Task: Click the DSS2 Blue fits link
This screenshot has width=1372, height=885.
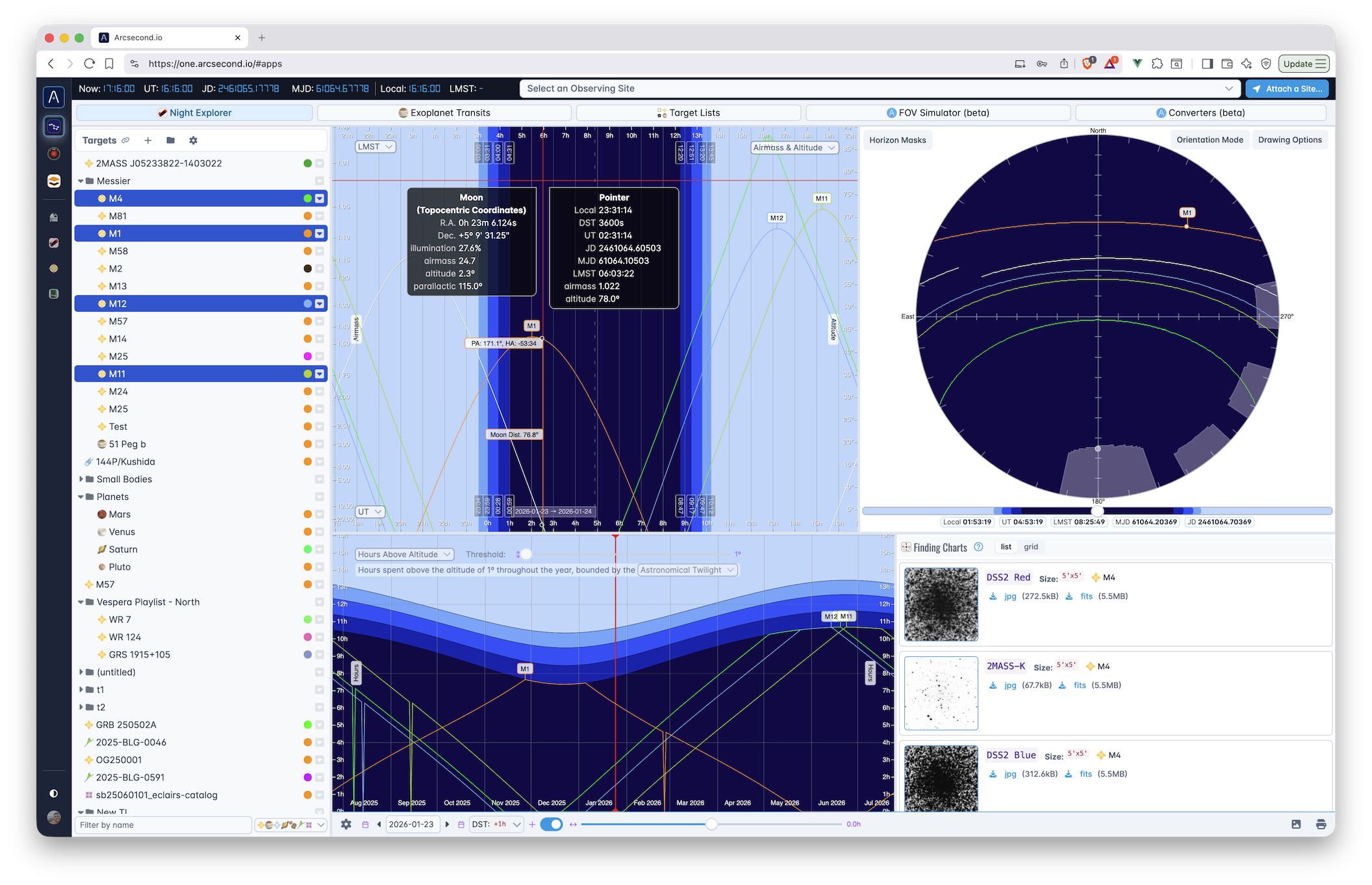Action: click(1086, 775)
